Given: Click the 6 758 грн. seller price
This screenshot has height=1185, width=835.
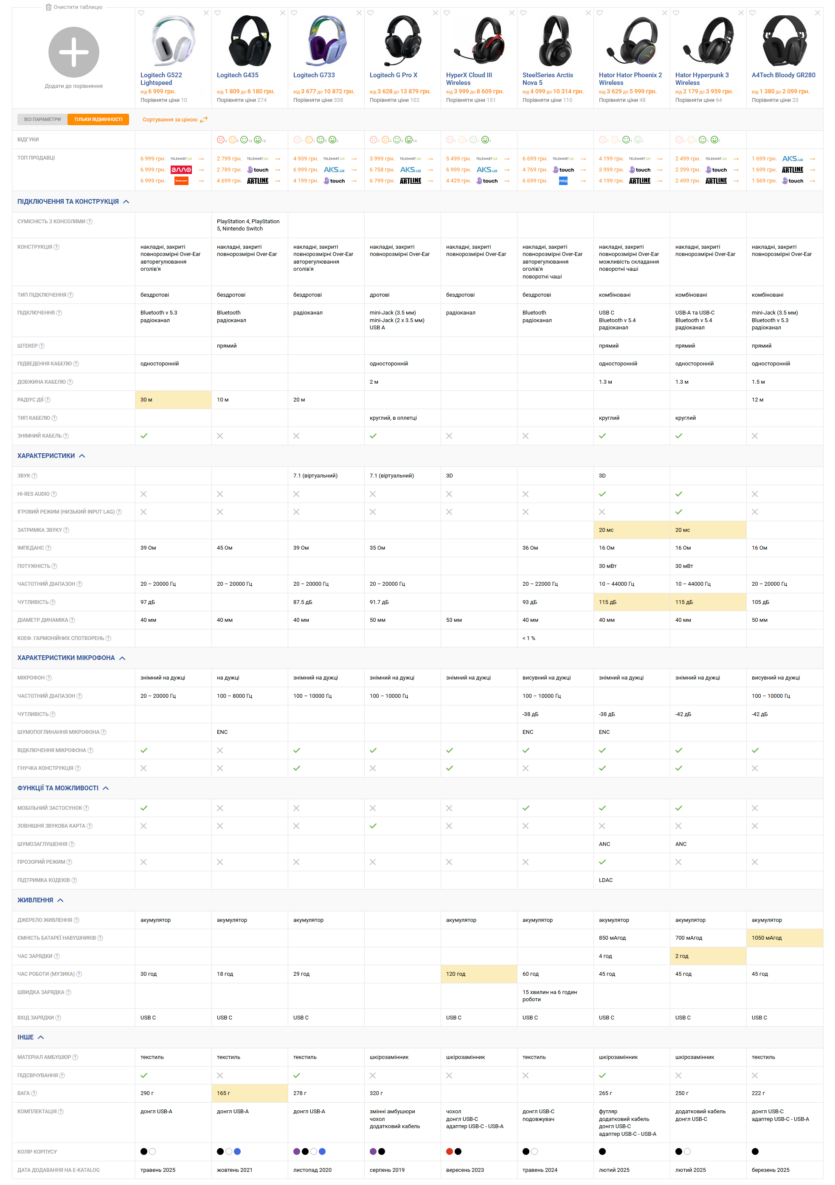Looking at the screenshot, I should point(382,170).
